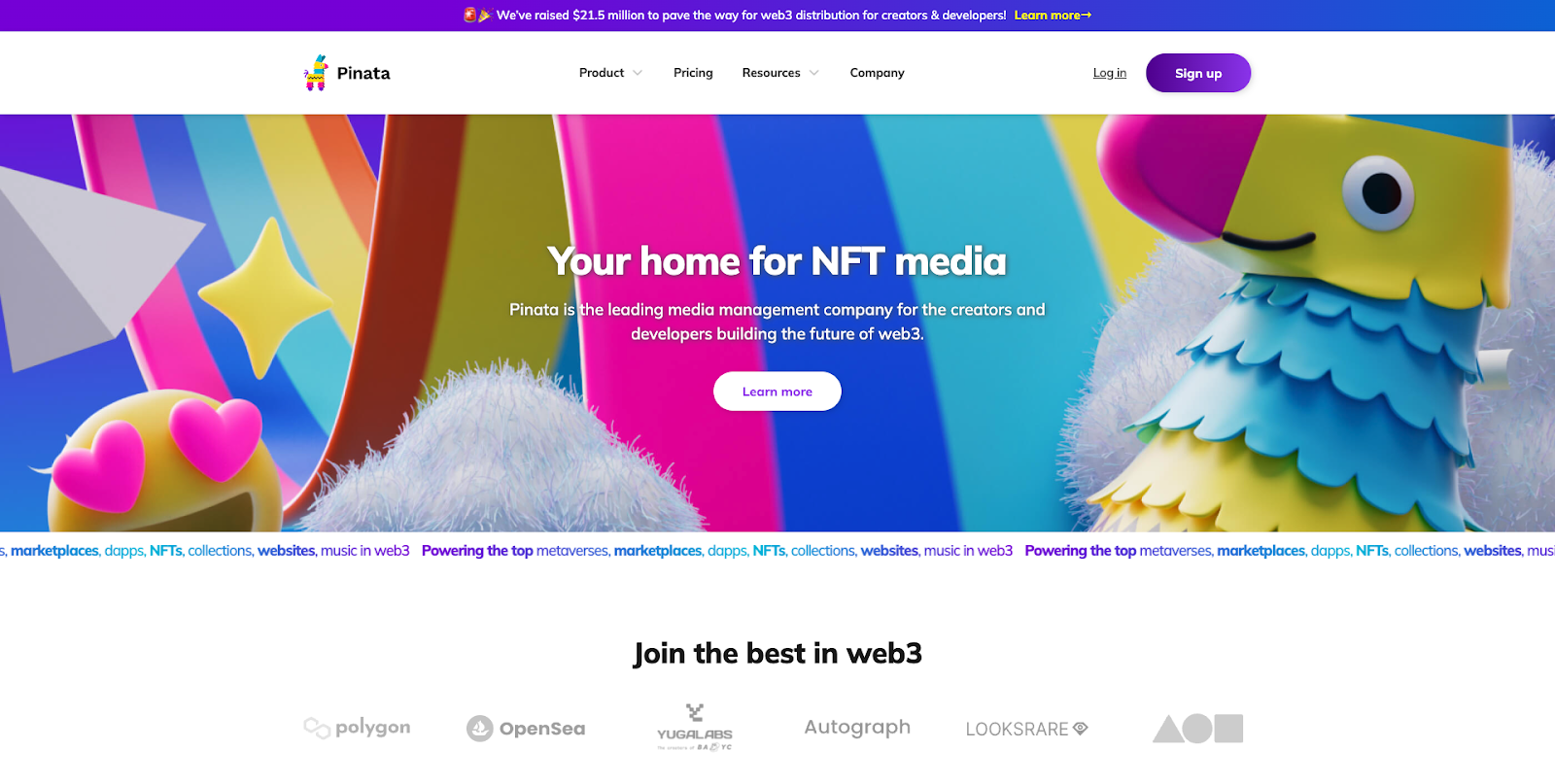Viewport: 1555px width, 784px height.
Task: Click the Log in link
Action: 1110,73
